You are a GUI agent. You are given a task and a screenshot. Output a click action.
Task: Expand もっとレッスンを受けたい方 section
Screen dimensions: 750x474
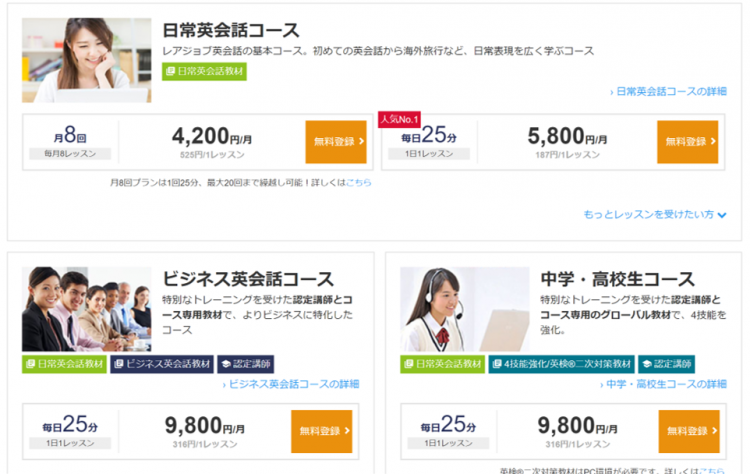(655, 214)
